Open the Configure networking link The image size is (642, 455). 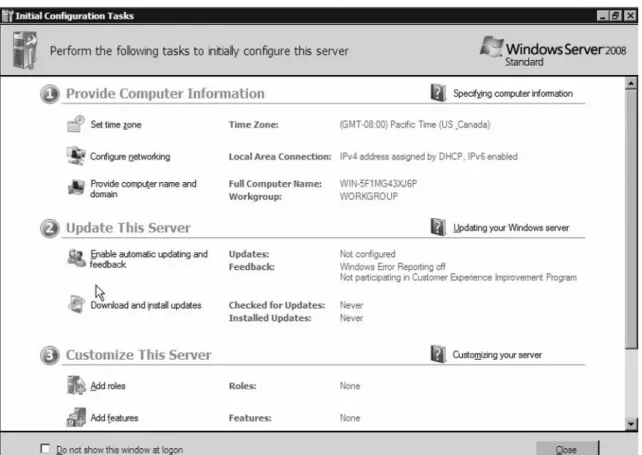[x=130, y=156]
